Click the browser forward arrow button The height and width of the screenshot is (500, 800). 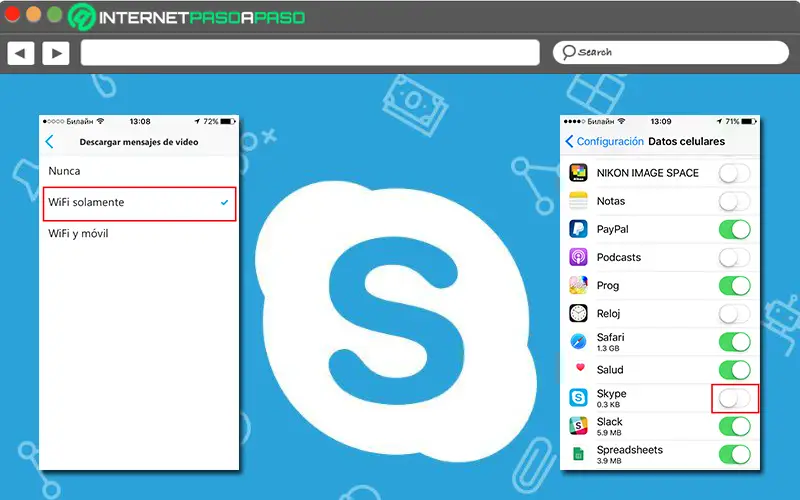(x=56, y=53)
